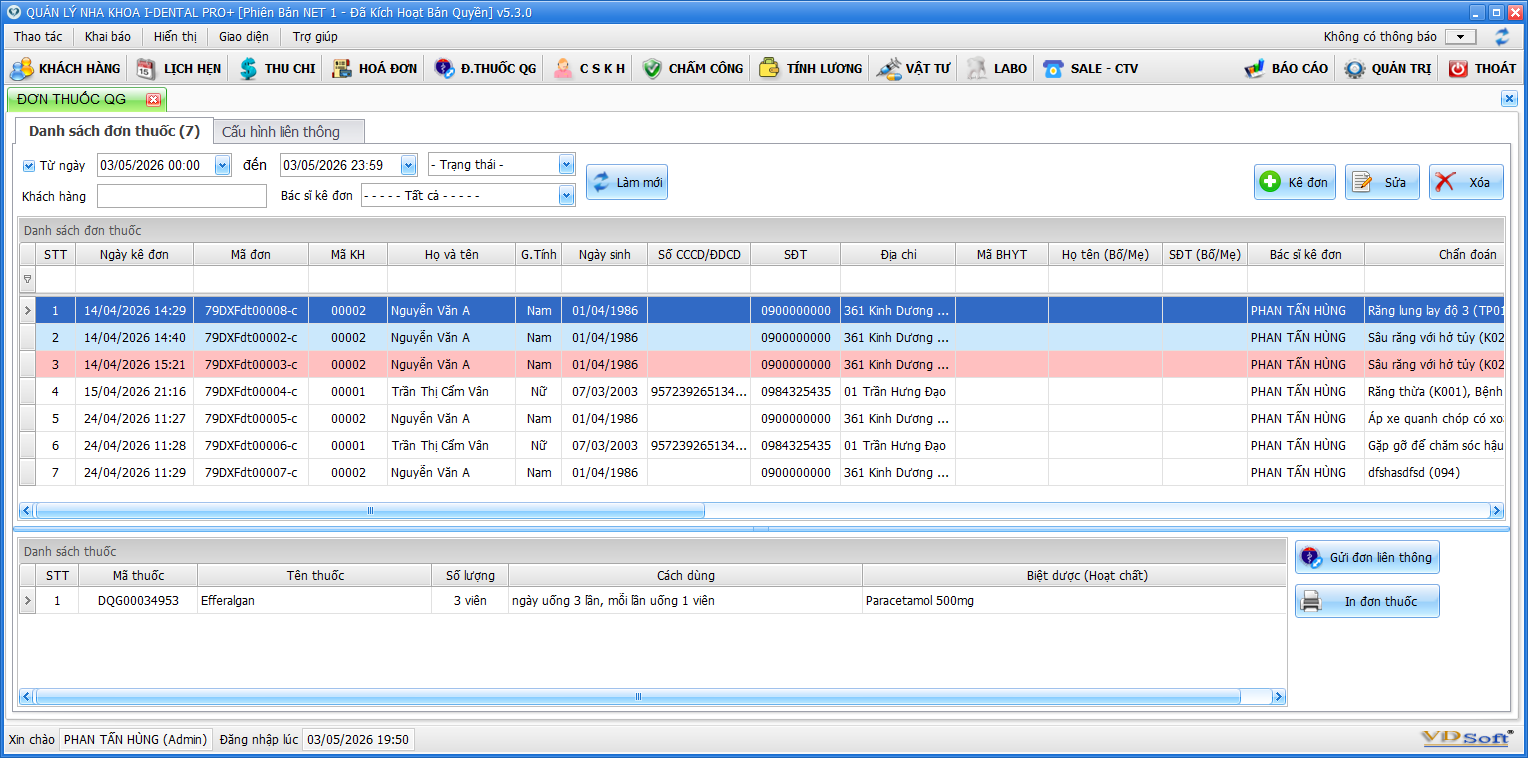Image resolution: width=1528 pixels, height=758 pixels.
Task: Open the THU CHI income-expense module
Action: (277, 69)
